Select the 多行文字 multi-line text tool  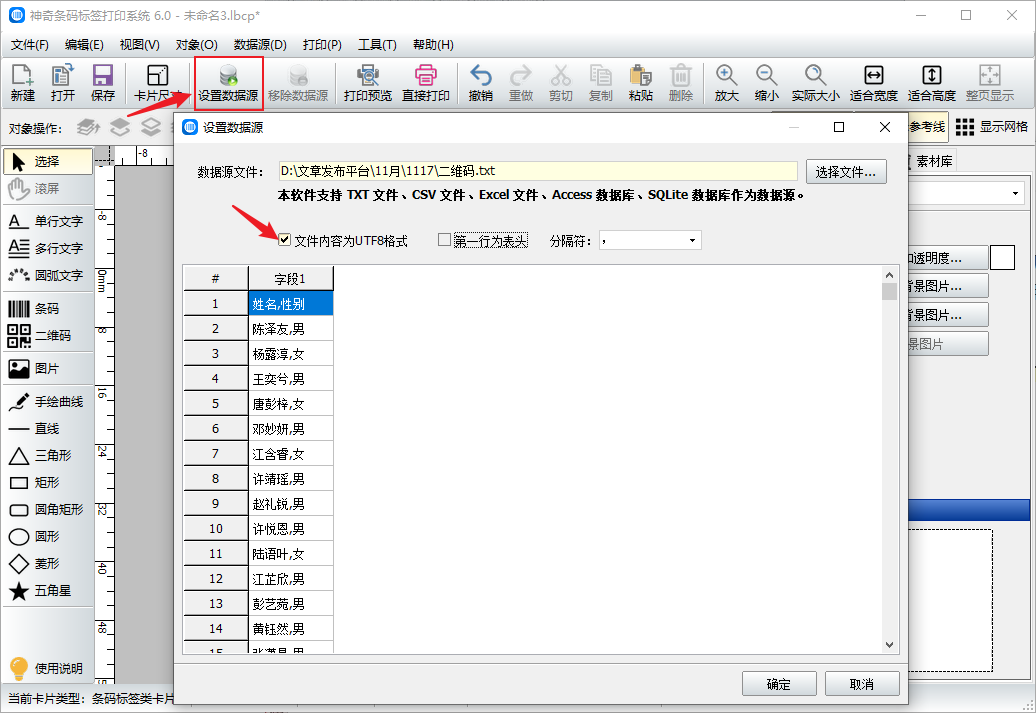[x=48, y=248]
